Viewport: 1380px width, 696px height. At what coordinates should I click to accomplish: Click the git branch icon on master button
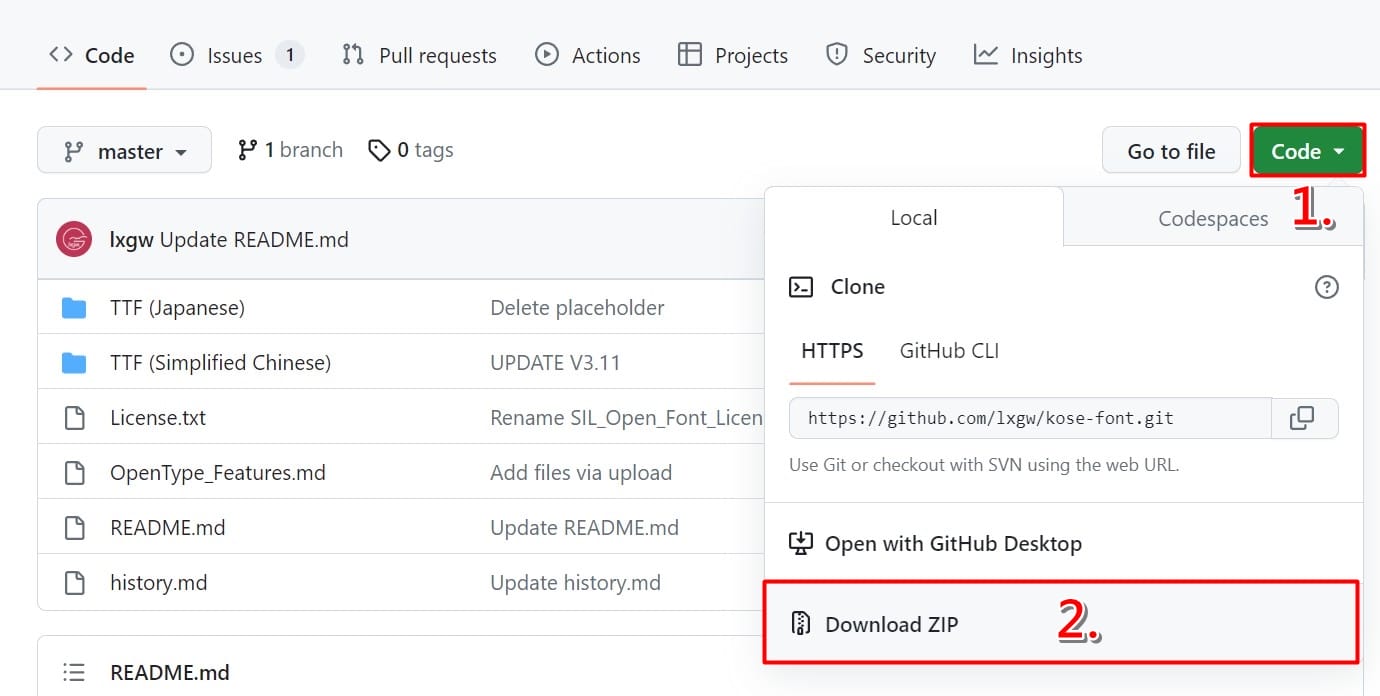point(74,152)
